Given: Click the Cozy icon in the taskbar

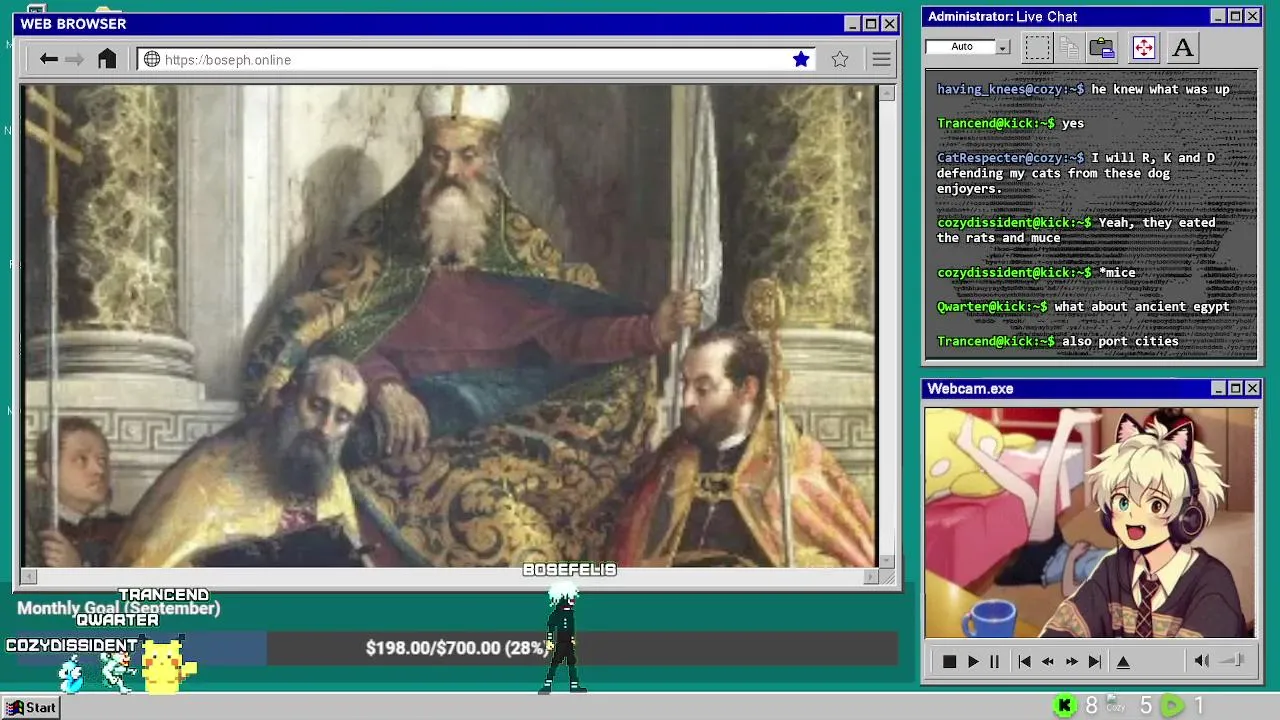Looking at the screenshot, I should coord(1116,706).
